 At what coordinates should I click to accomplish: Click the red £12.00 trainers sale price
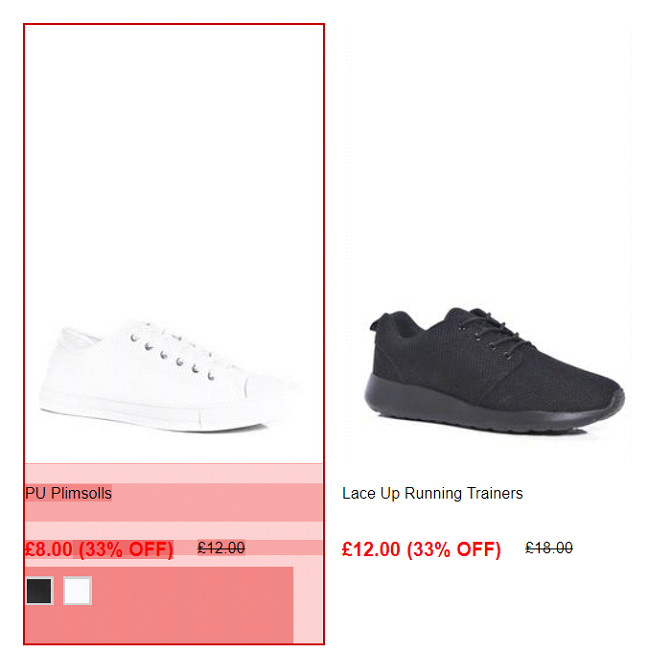(x=371, y=549)
